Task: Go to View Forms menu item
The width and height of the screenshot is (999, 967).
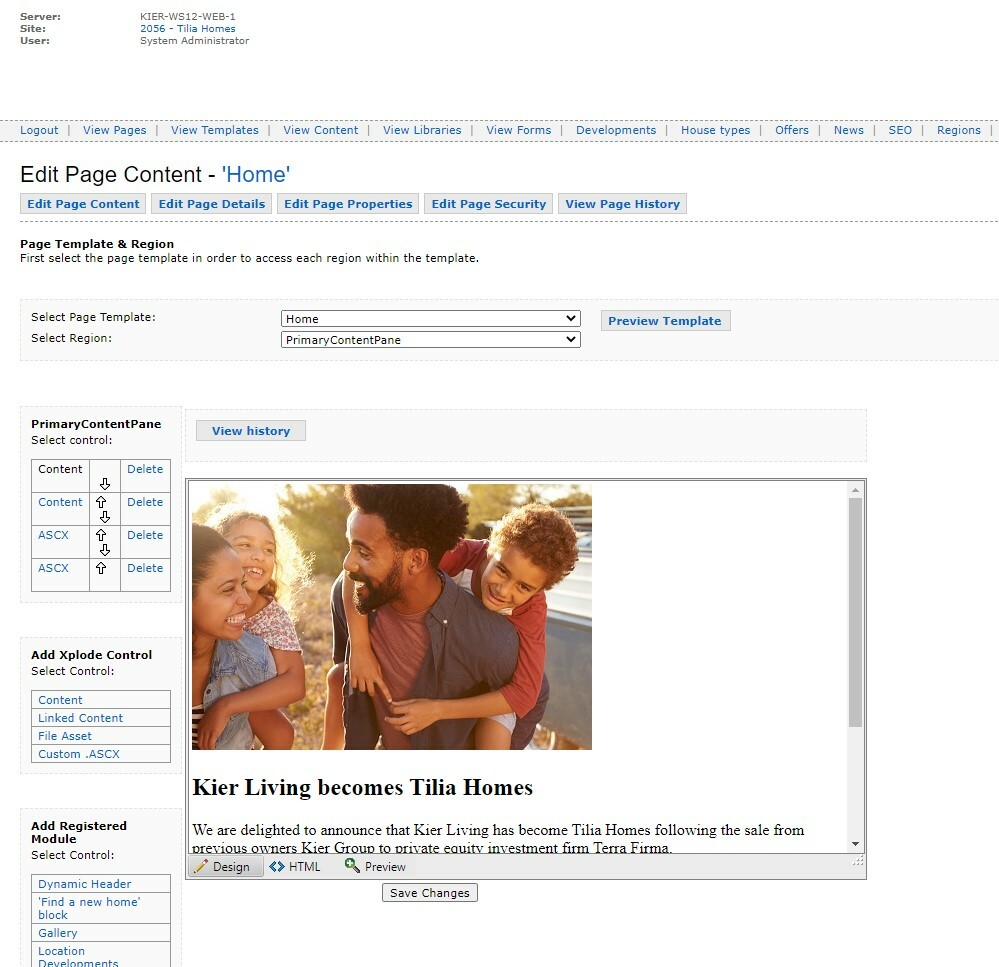Action: click(519, 130)
